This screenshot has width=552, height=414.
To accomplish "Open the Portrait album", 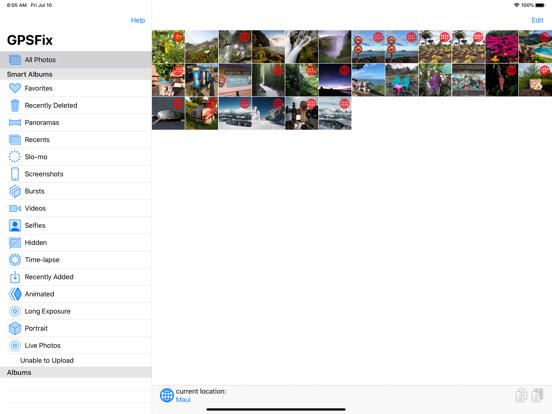I will (x=76, y=328).
